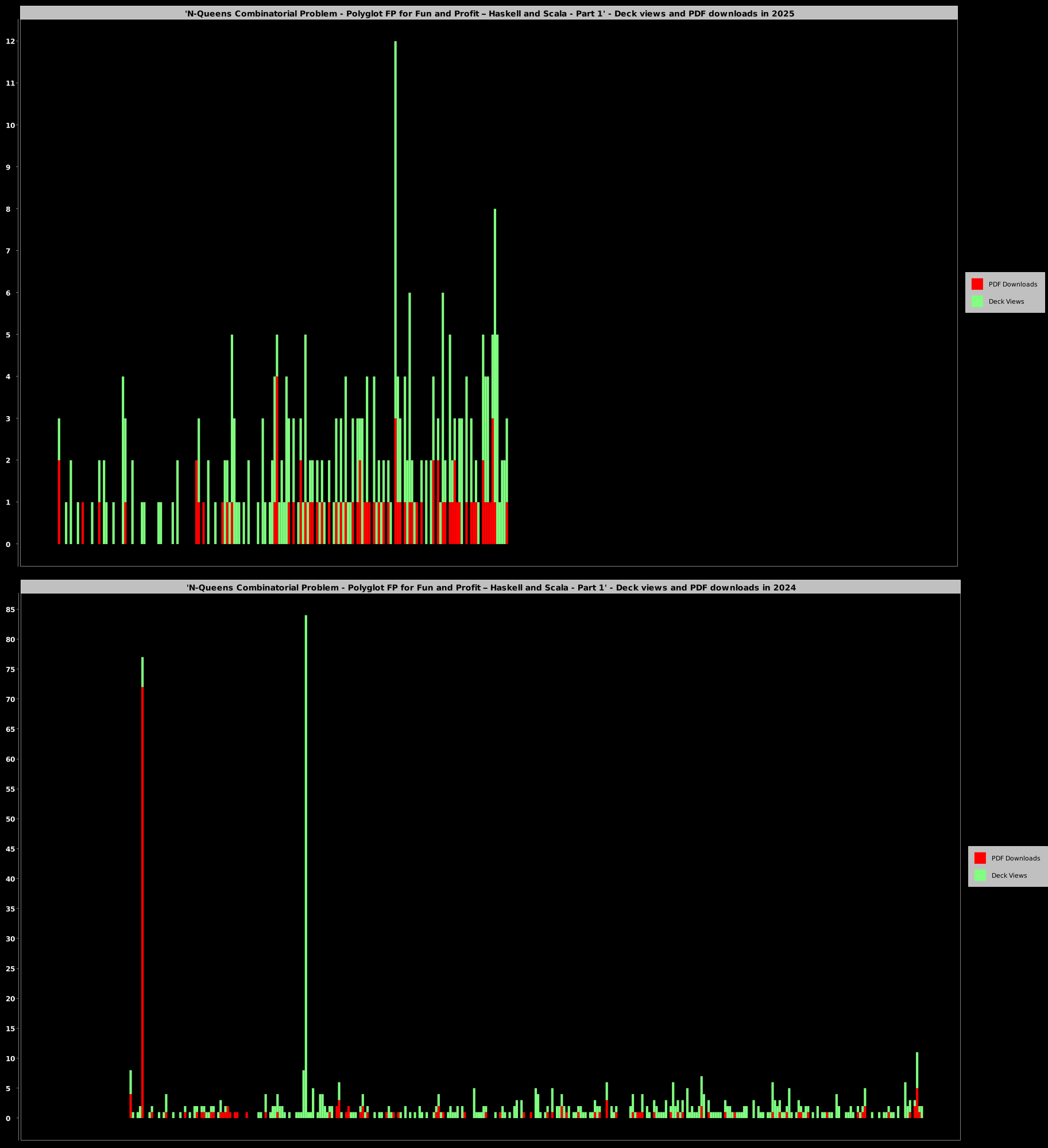Click the red PDF Downloads swatch in 2025 legend
Image resolution: width=1048 pixels, height=1148 pixels.
(977, 284)
